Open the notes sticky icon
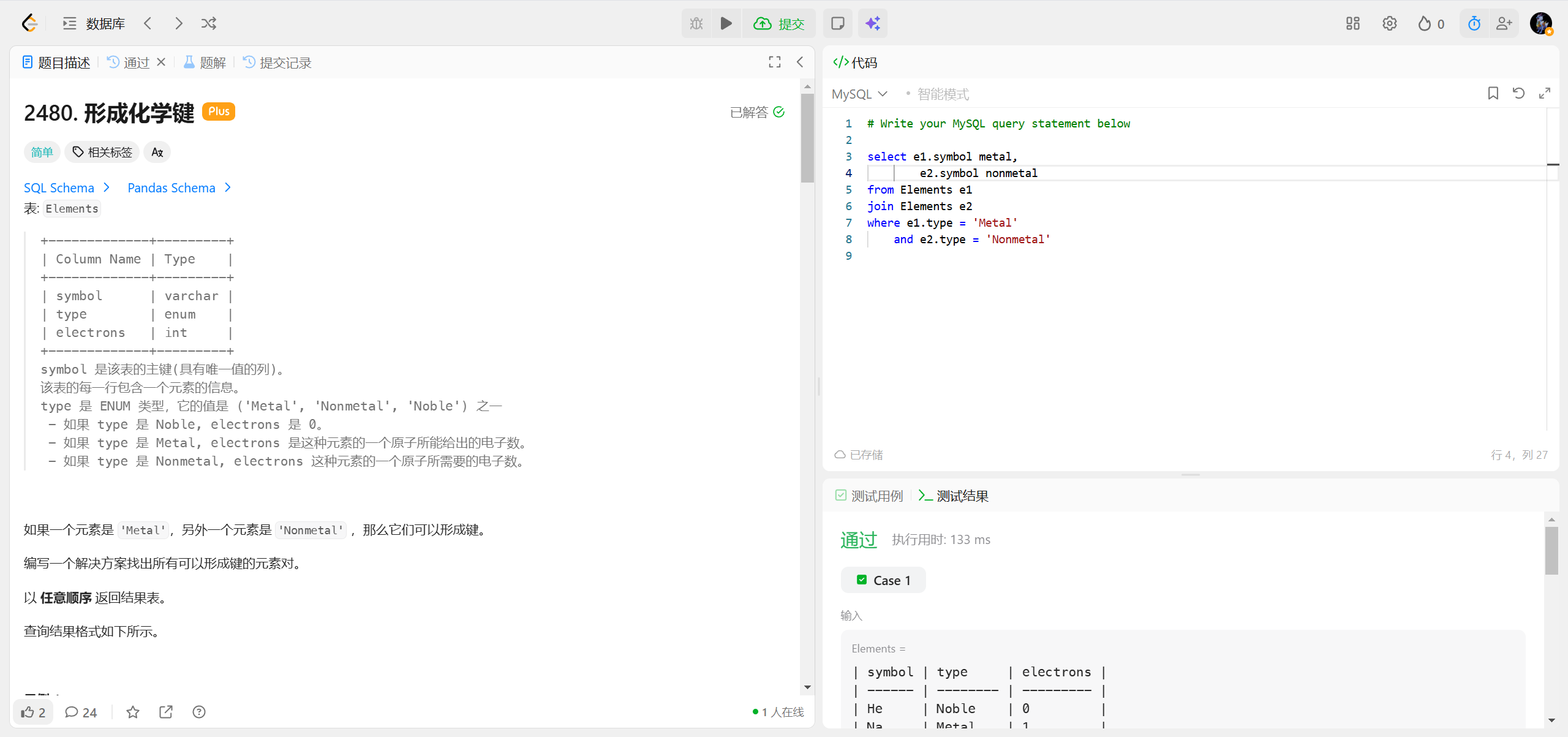Screen dimensions: 1568x737 tap(837, 23)
